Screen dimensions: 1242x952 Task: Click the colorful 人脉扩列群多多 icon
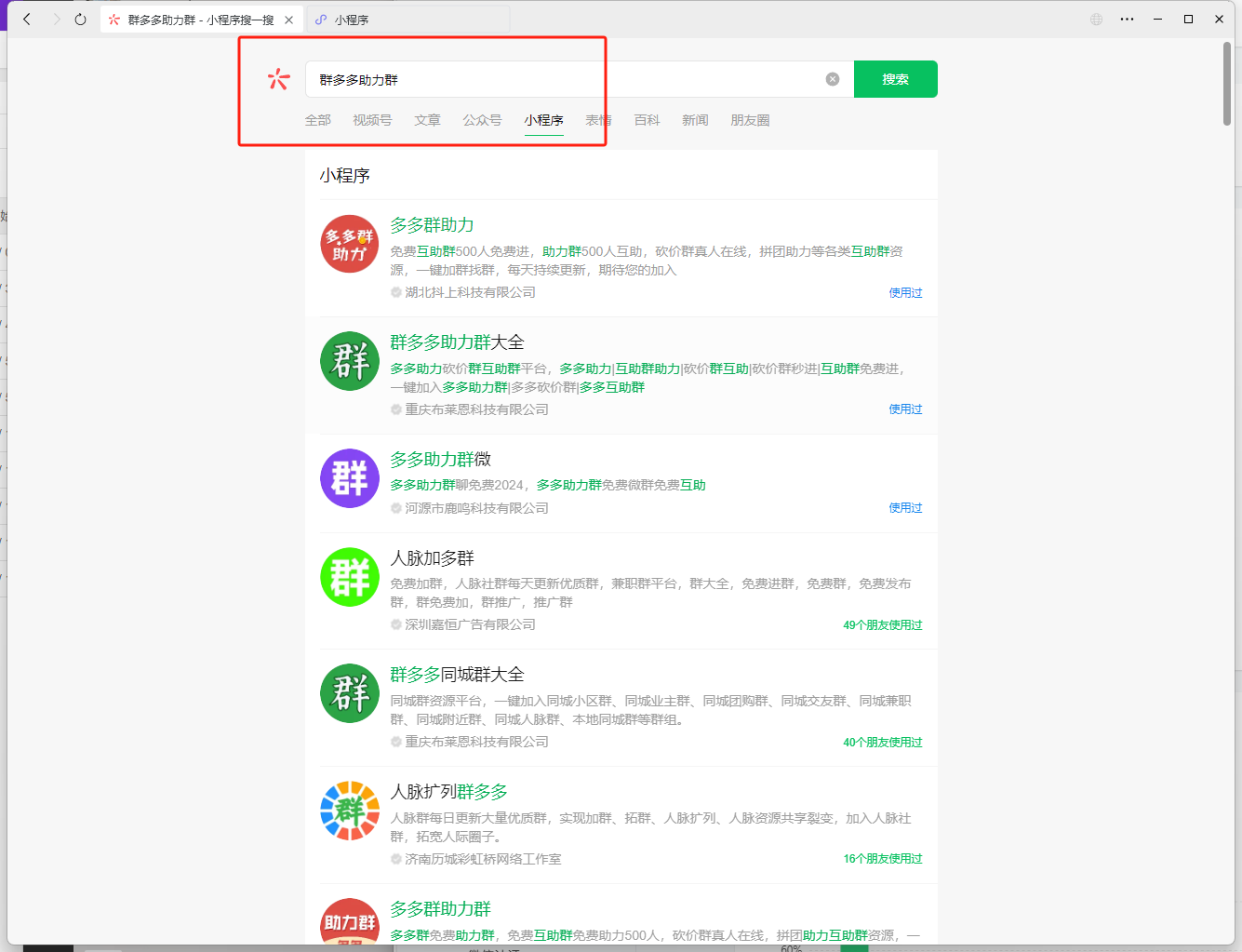[350, 811]
